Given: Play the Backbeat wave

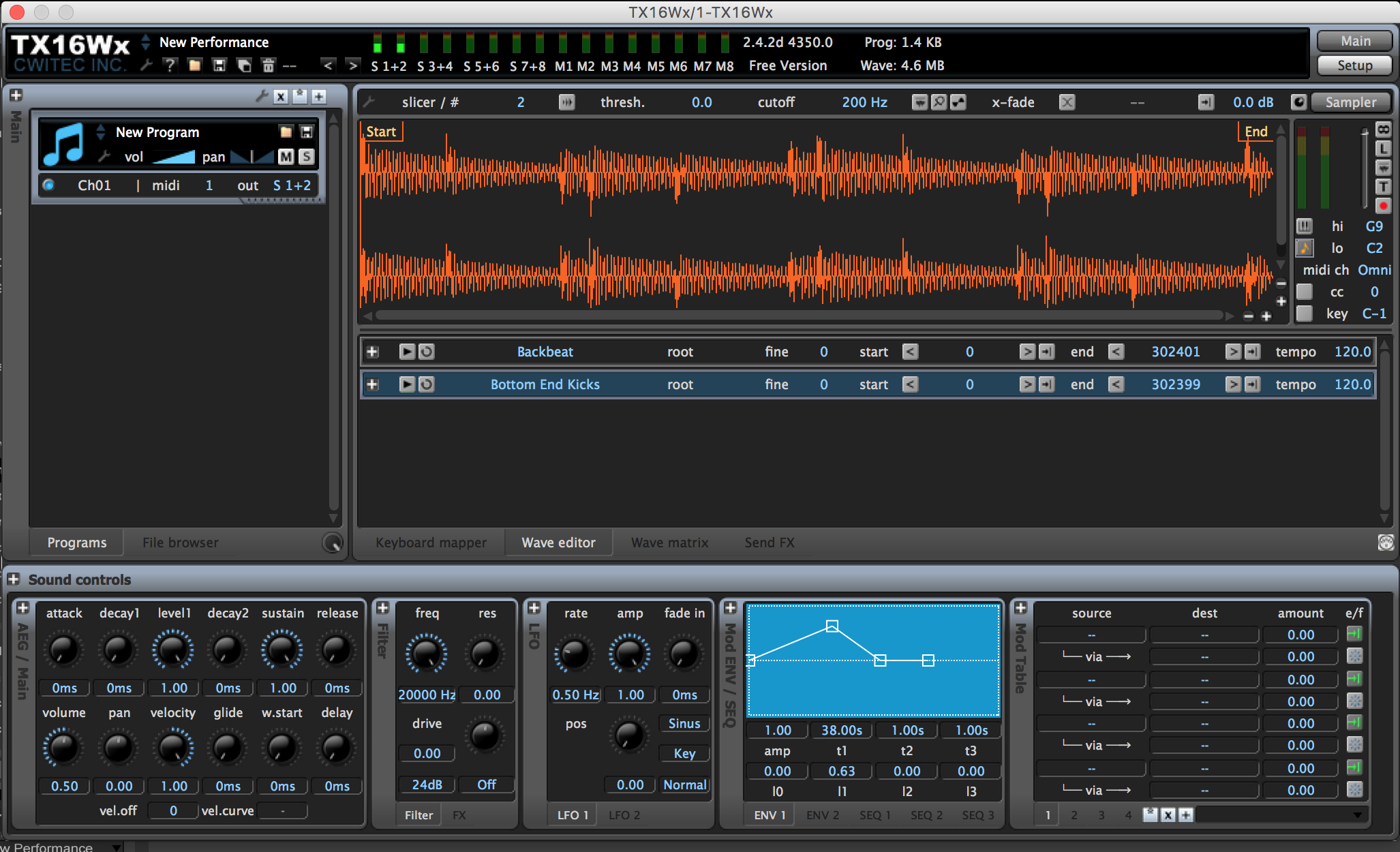Looking at the screenshot, I should coord(406,352).
